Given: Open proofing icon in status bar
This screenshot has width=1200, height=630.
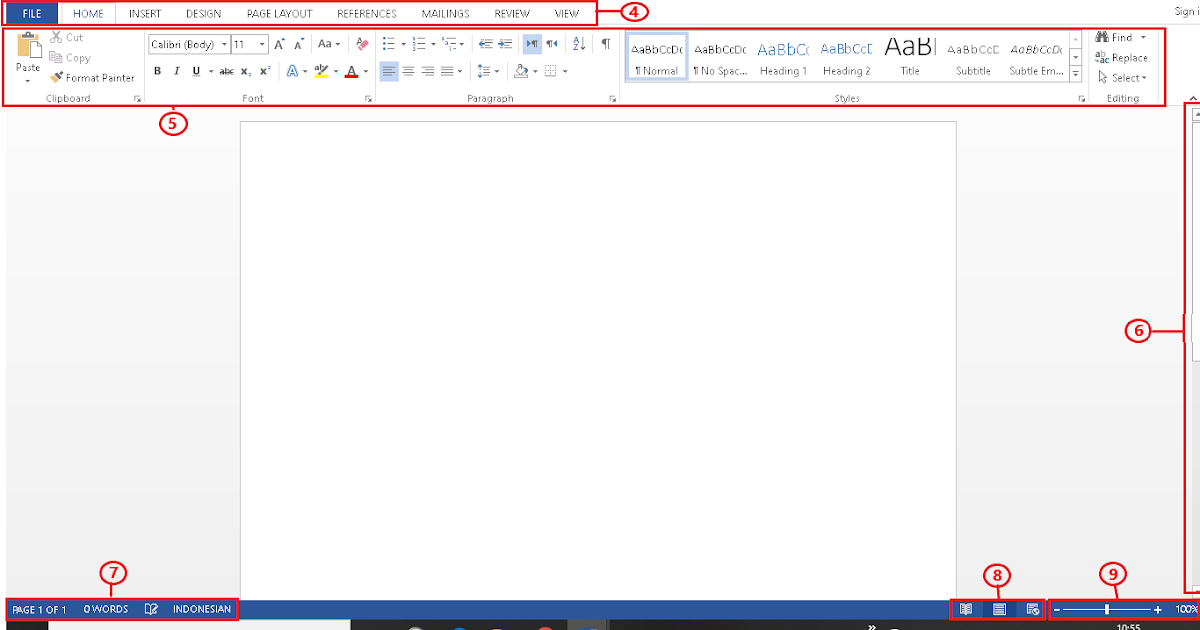Looking at the screenshot, I should pos(151,609).
